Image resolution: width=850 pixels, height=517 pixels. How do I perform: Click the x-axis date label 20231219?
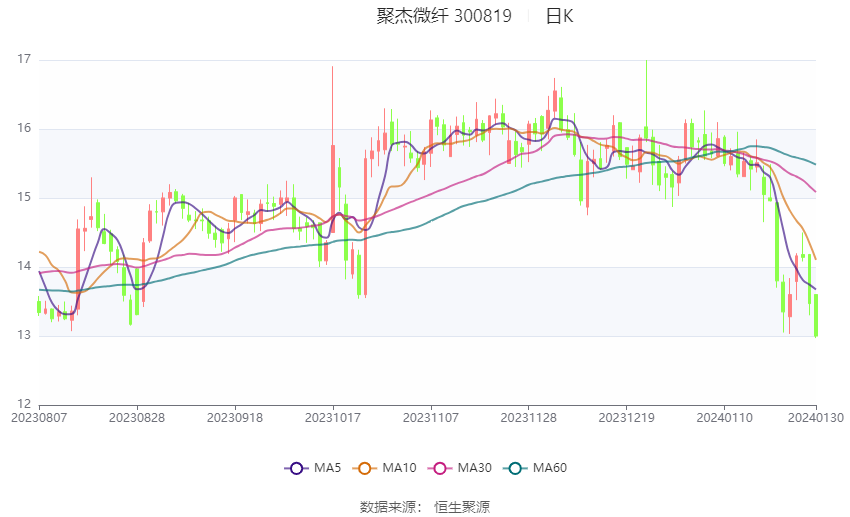(x=627, y=418)
